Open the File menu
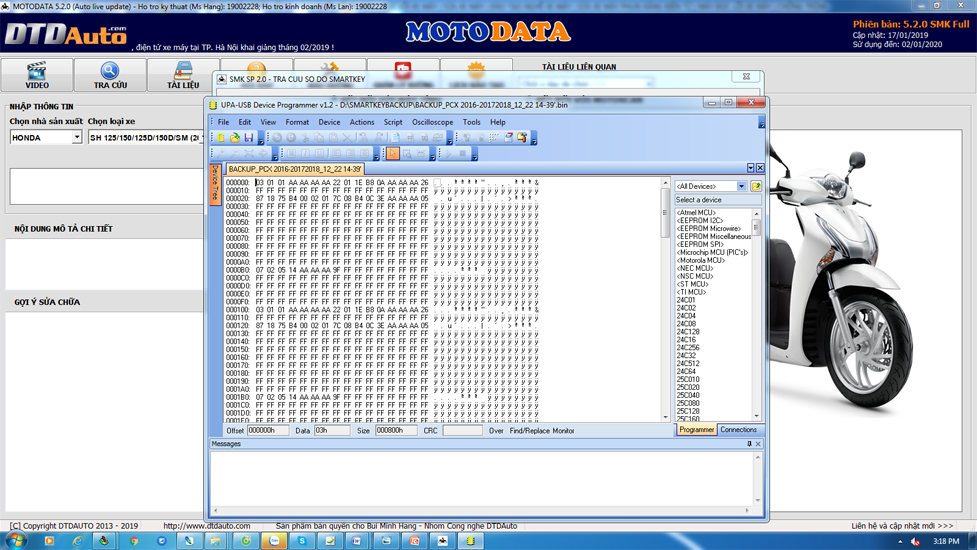The width and height of the screenshot is (977, 550). click(223, 122)
